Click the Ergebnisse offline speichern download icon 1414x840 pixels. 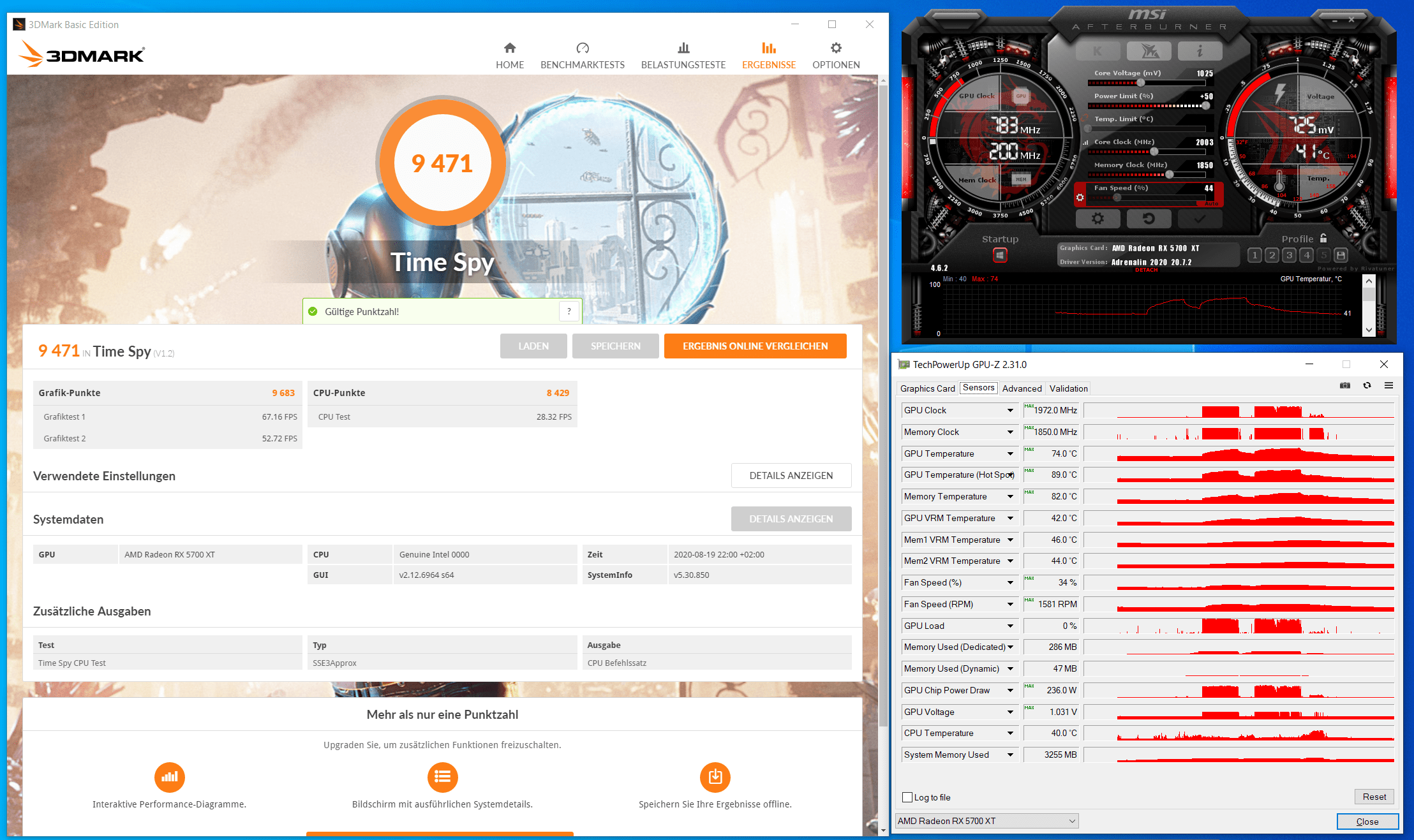(x=715, y=777)
